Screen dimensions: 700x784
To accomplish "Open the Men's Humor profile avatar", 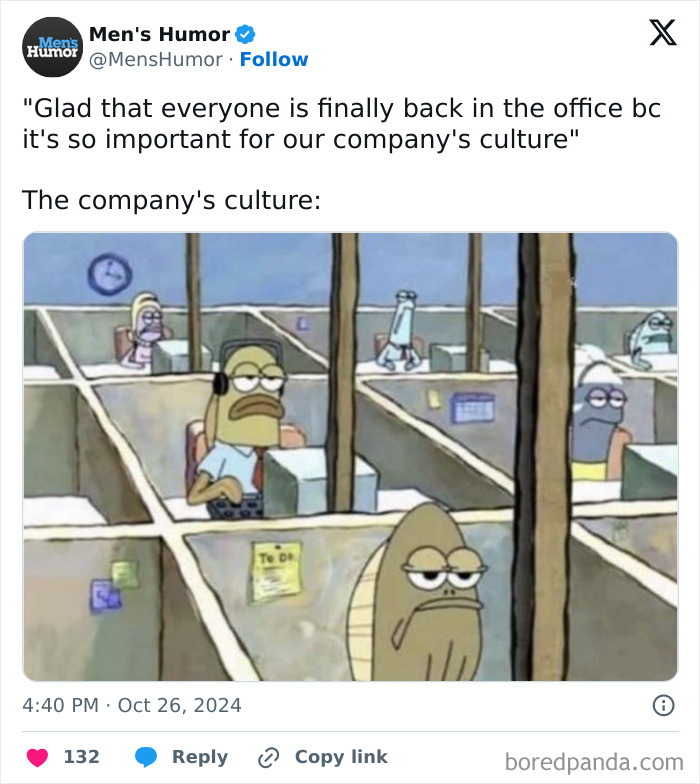I will click(x=52, y=47).
